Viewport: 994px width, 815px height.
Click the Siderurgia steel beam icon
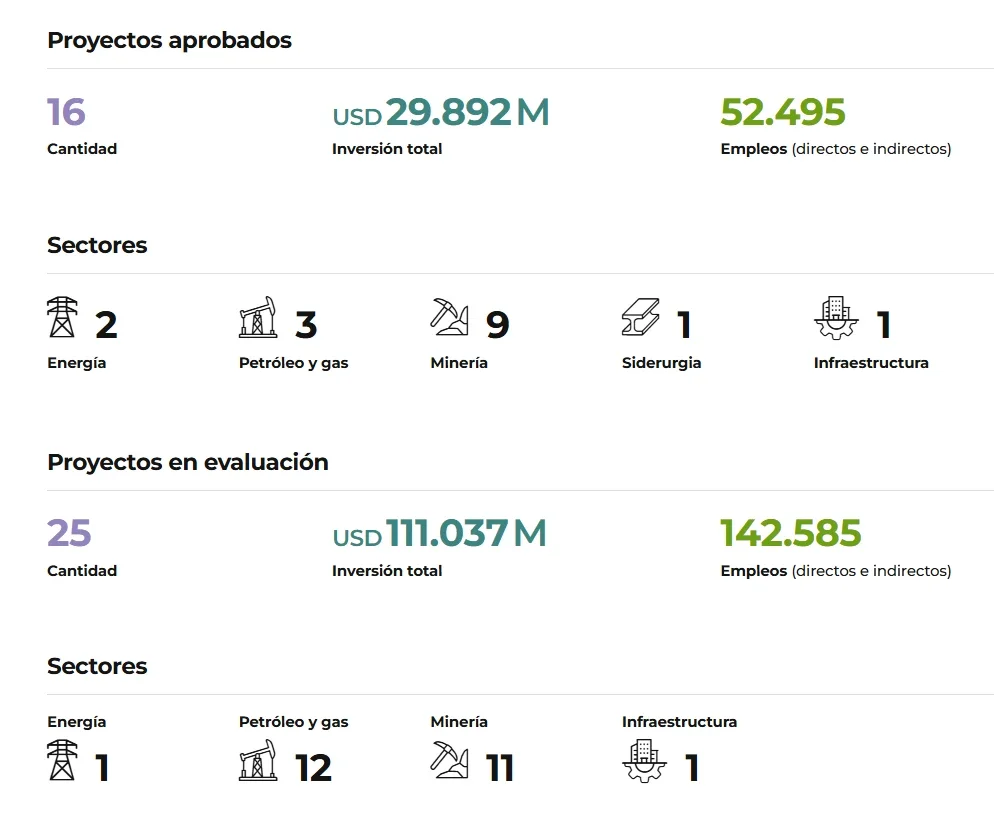[641, 317]
